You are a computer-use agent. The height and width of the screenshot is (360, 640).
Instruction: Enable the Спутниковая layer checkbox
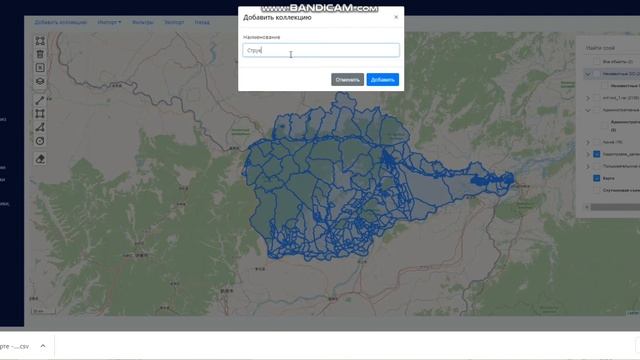point(597,190)
